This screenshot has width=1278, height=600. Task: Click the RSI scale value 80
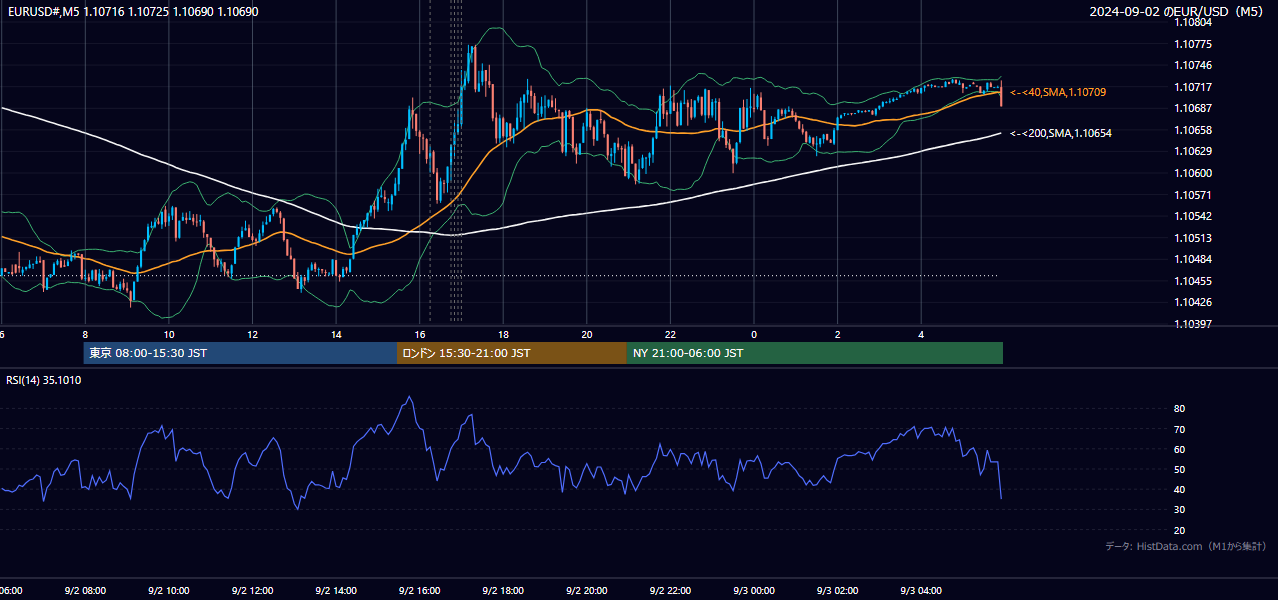pos(1180,409)
